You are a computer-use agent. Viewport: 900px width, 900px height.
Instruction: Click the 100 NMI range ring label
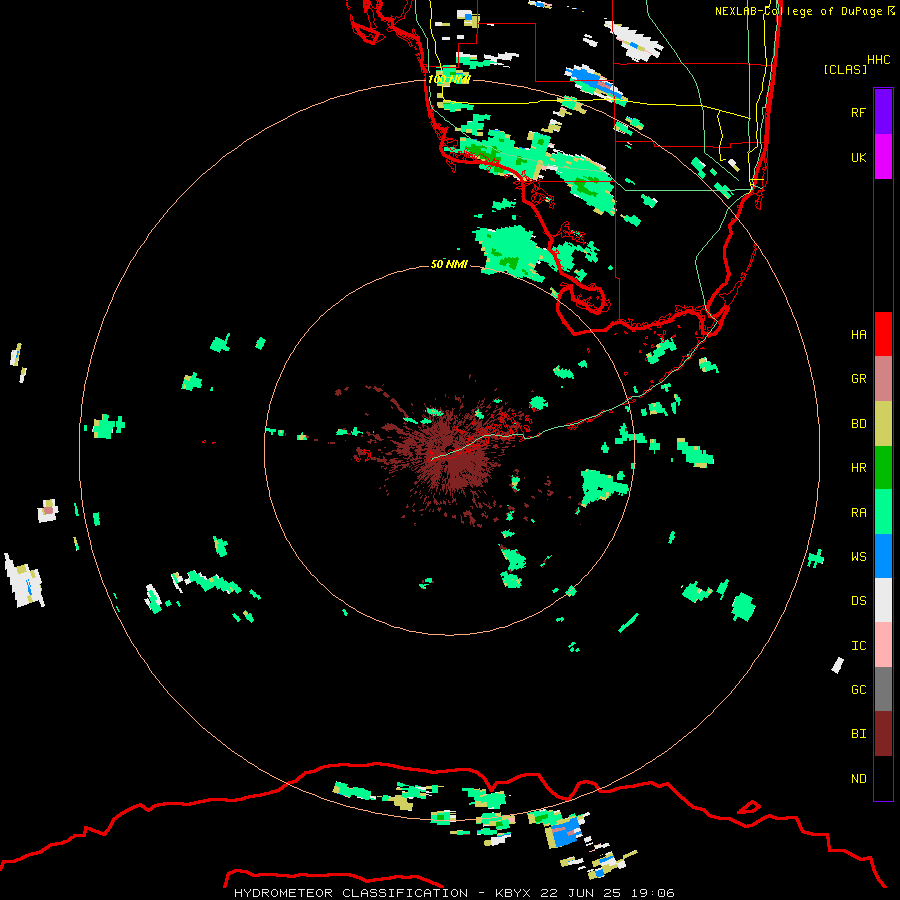click(449, 79)
